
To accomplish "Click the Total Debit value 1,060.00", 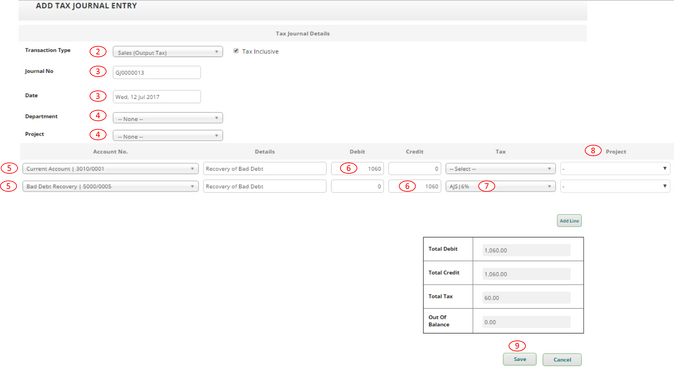I will coord(526,250).
